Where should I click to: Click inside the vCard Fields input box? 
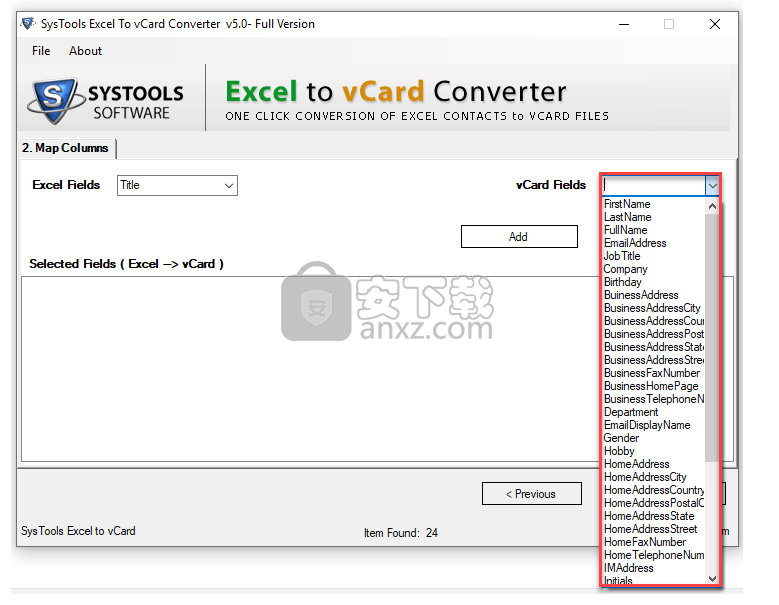tap(654, 186)
